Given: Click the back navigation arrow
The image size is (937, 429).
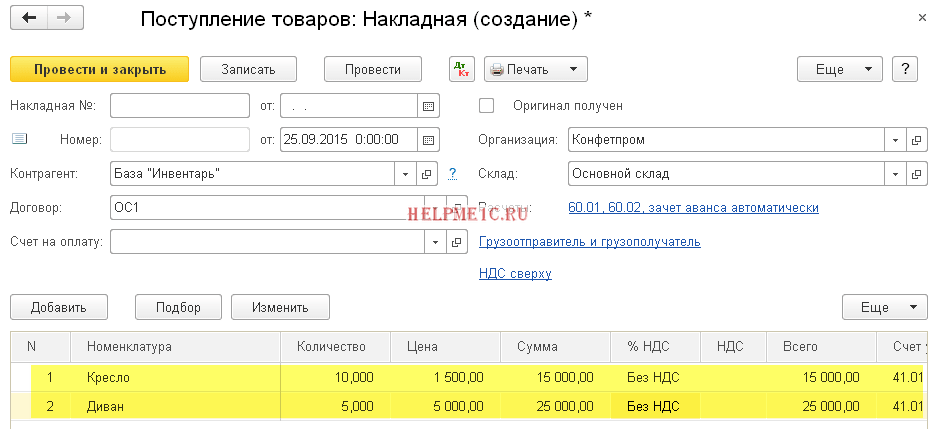Looking at the screenshot, I should click(x=29, y=19).
